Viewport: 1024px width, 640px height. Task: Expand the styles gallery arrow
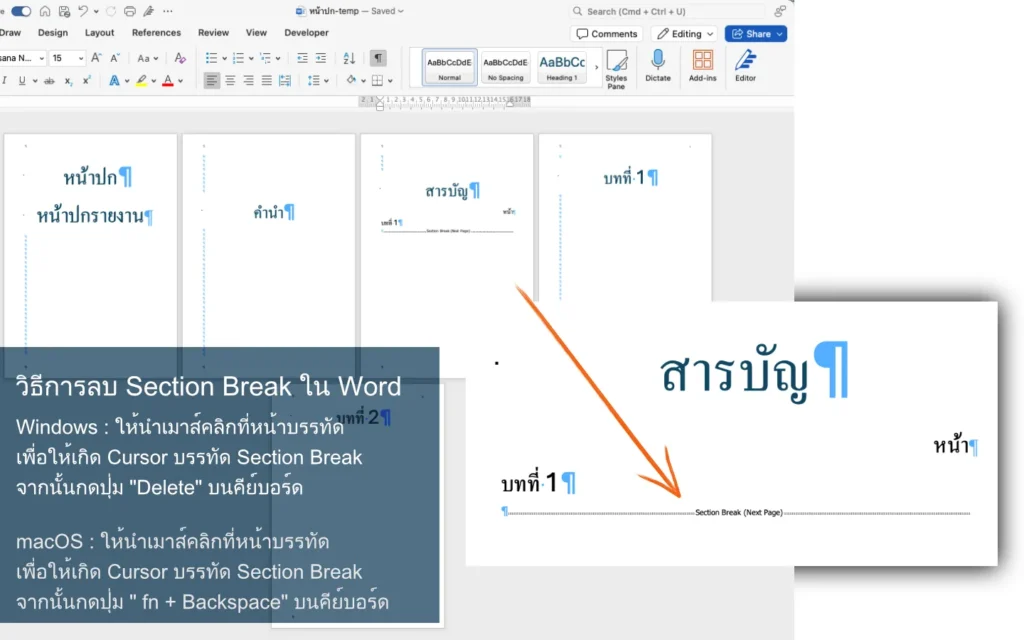(596, 67)
